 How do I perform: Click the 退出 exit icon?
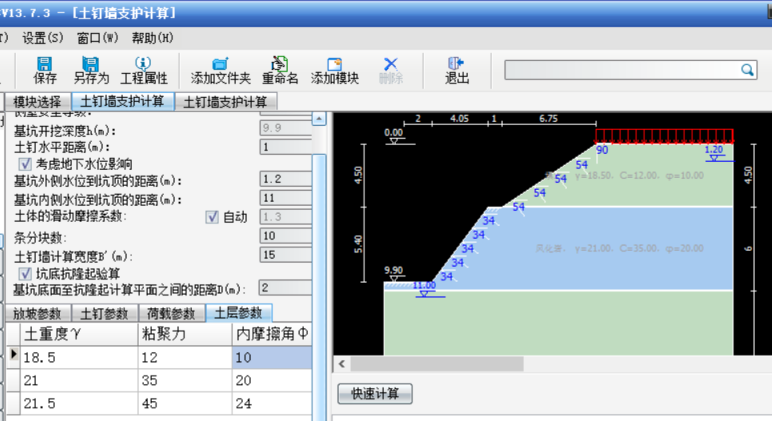click(x=457, y=64)
